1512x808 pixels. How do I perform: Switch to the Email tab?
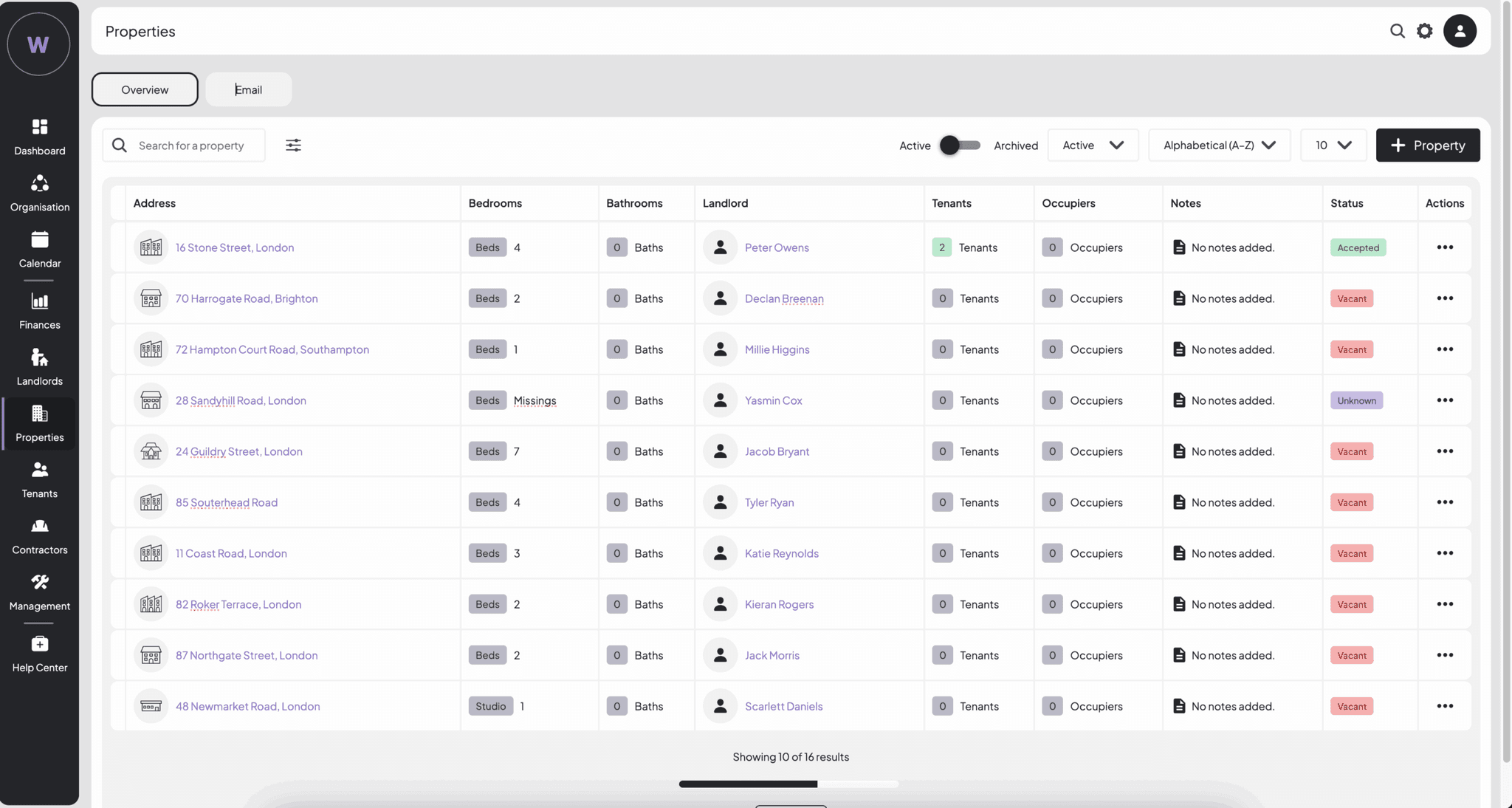pos(248,89)
